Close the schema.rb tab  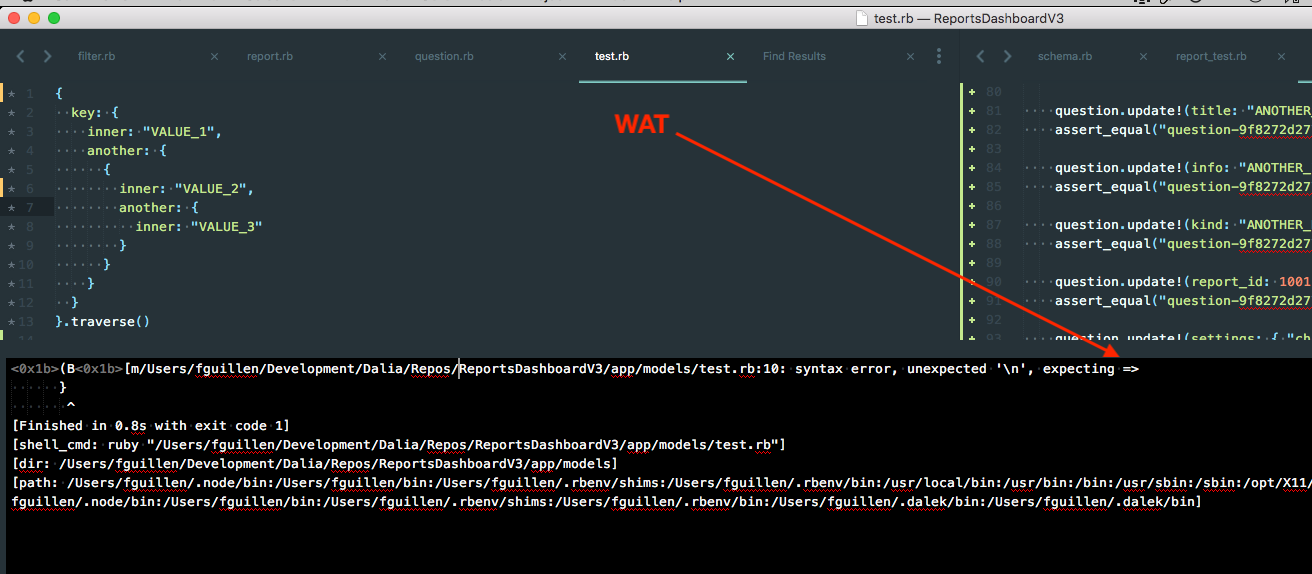tap(1142, 57)
